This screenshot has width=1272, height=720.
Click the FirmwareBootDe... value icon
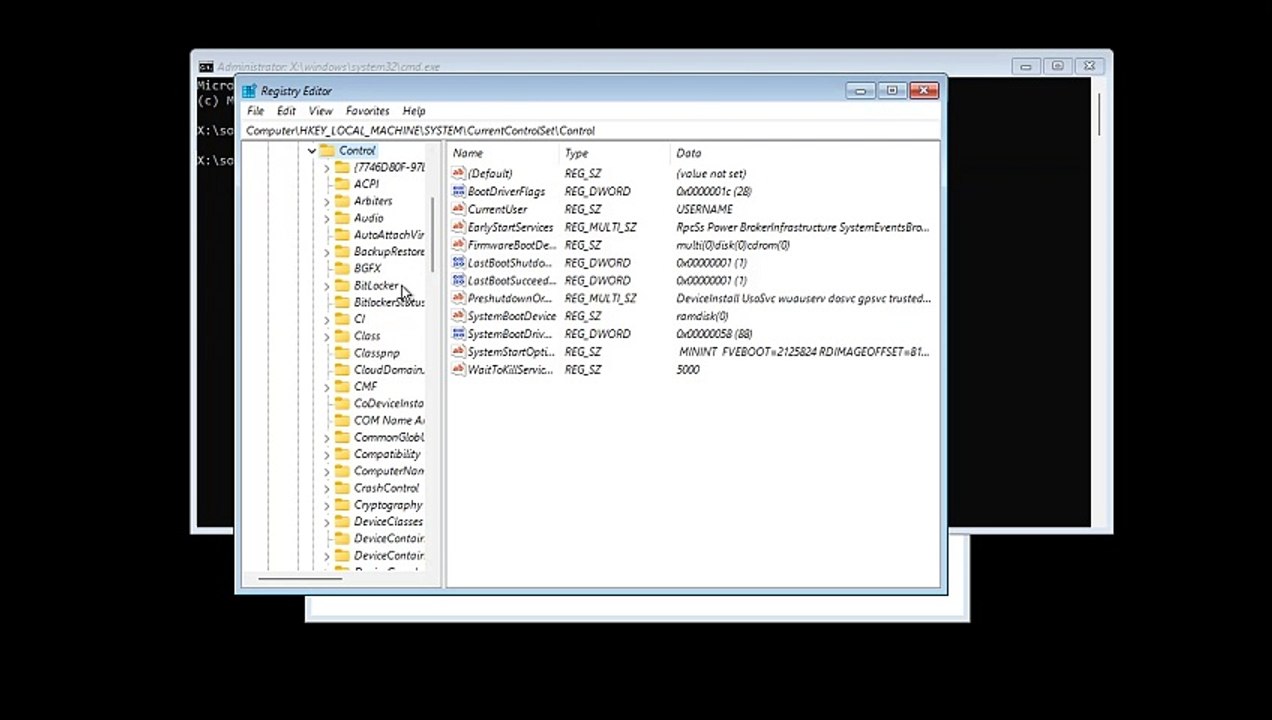pos(459,245)
